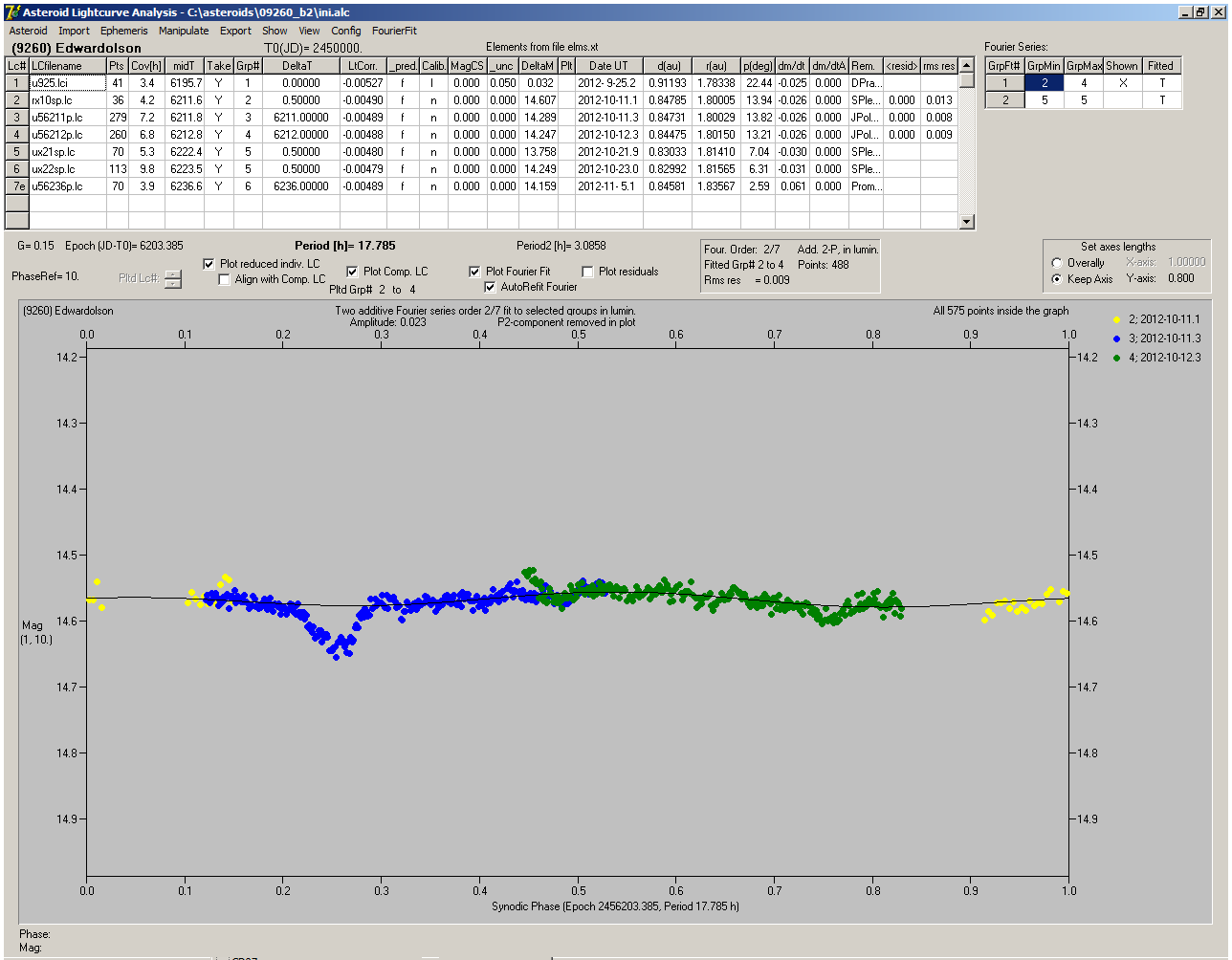Click DeltaM value 14.607
The width and height of the screenshot is (1232, 960).
(x=539, y=100)
